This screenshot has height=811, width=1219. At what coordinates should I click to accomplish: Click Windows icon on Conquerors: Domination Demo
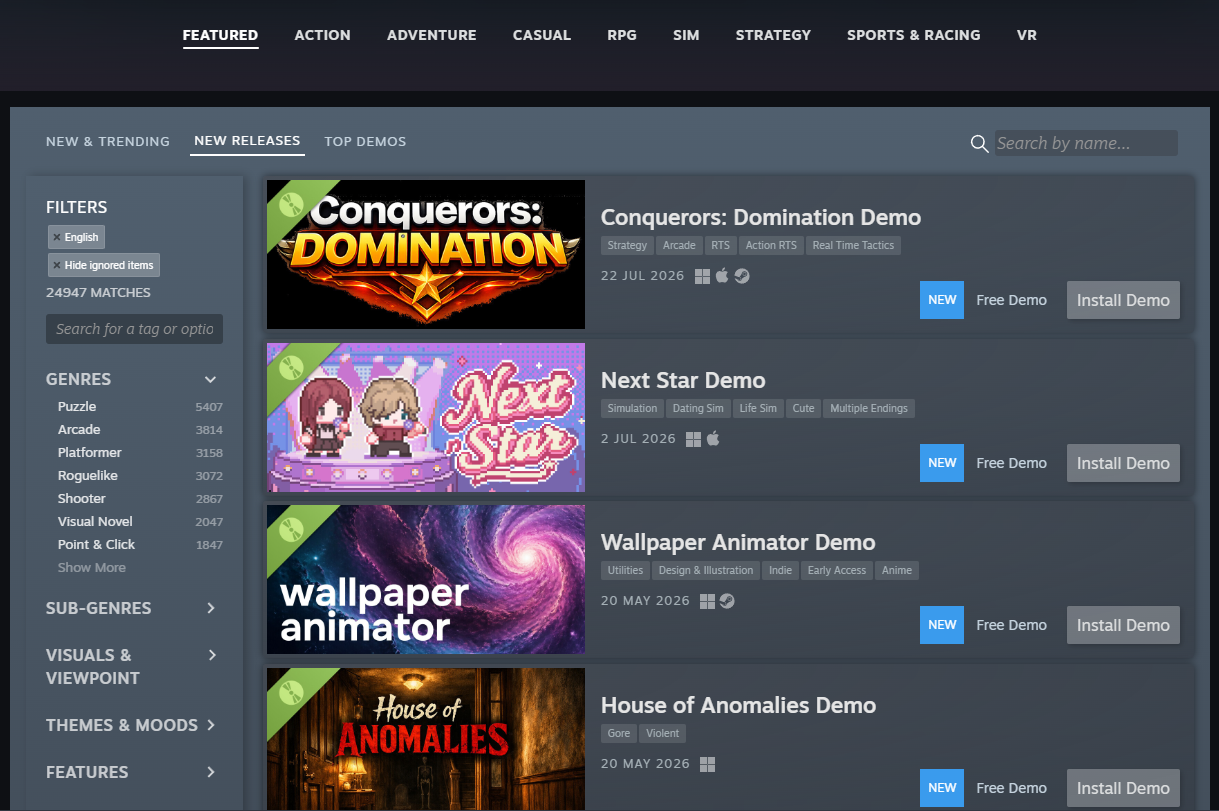point(702,276)
